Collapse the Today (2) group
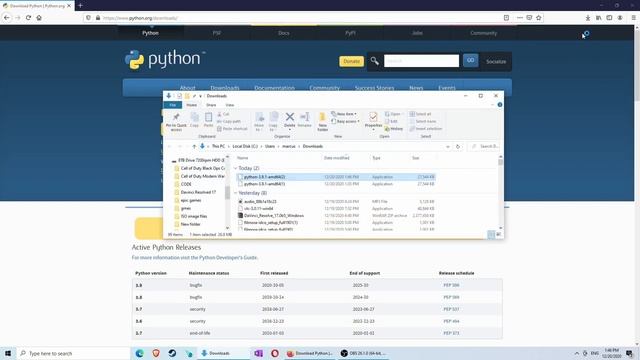 [x=236, y=168]
